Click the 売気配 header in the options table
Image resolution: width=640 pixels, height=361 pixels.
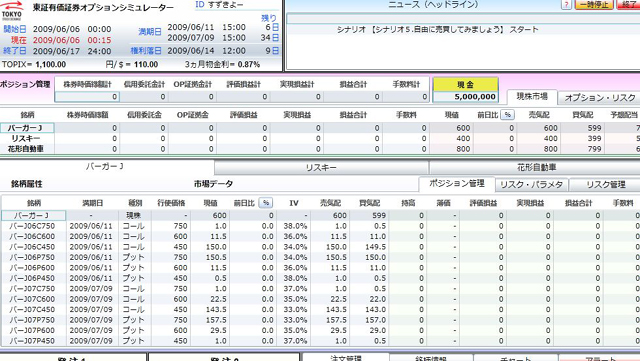click(x=330, y=203)
